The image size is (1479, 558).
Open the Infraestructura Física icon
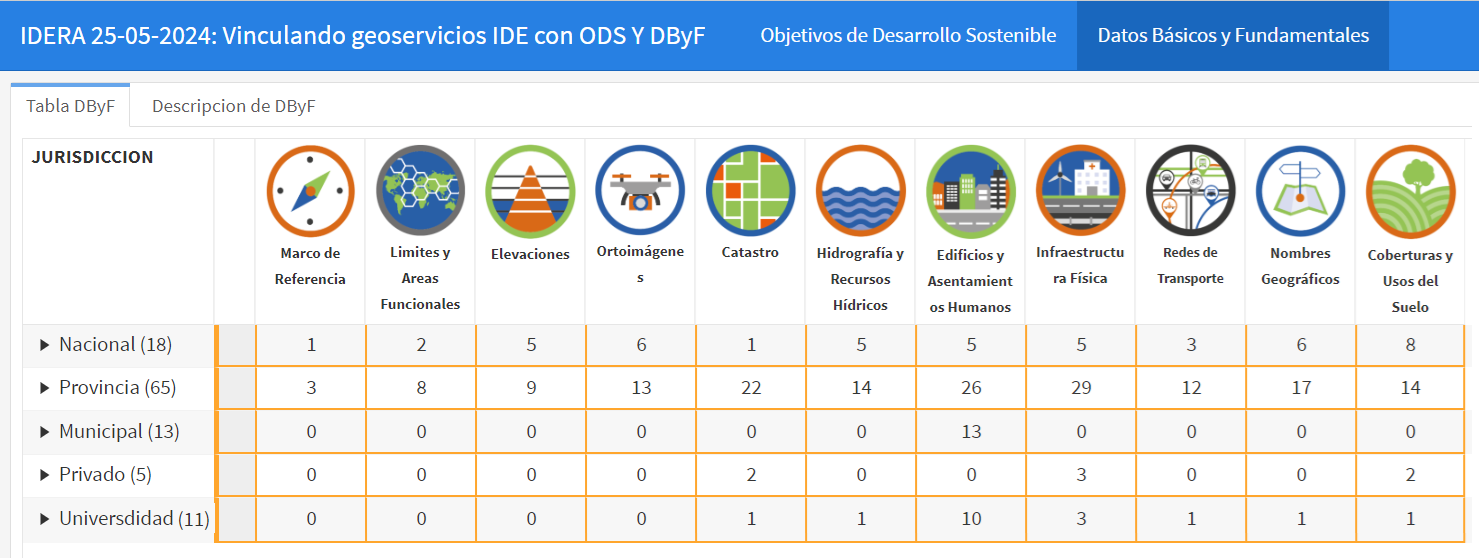(x=1080, y=191)
